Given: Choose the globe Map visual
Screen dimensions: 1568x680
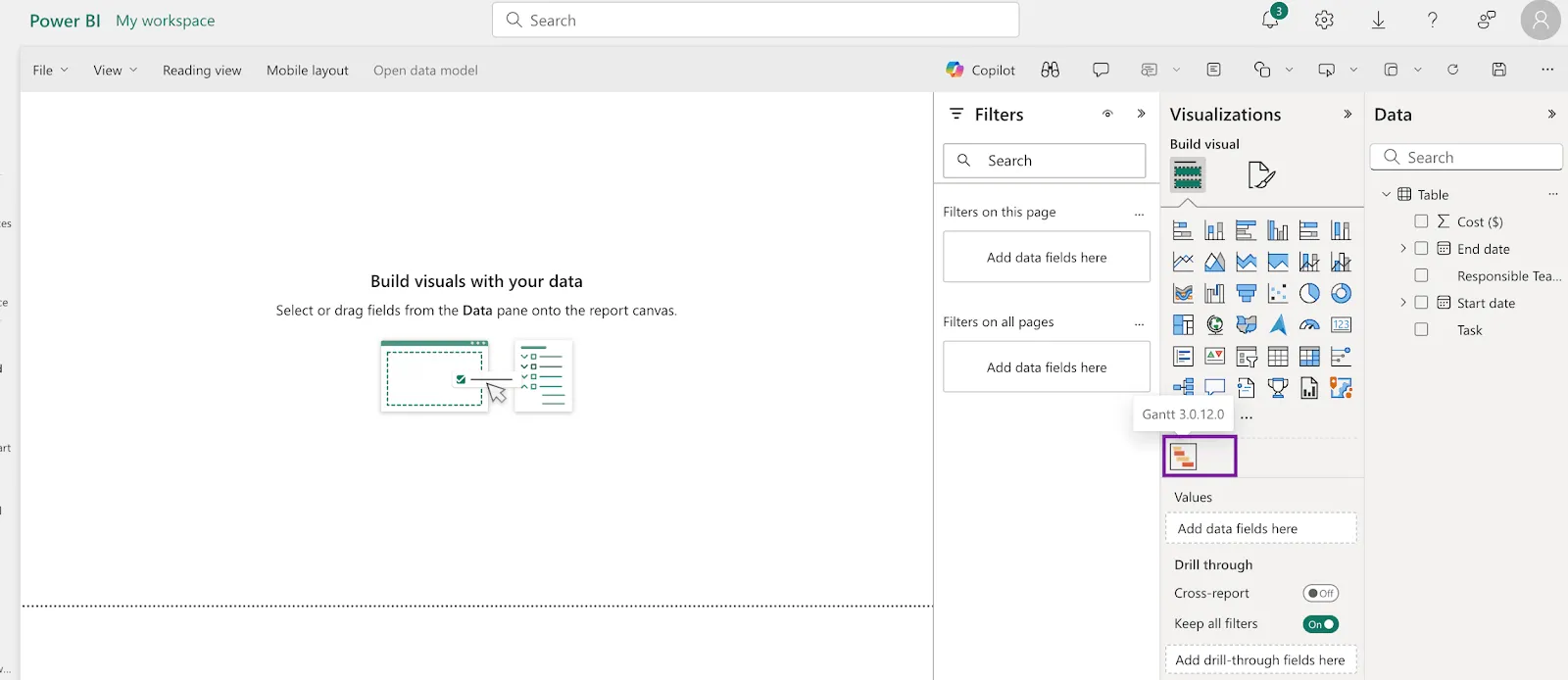Looking at the screenshot, I should point(1214,325).
